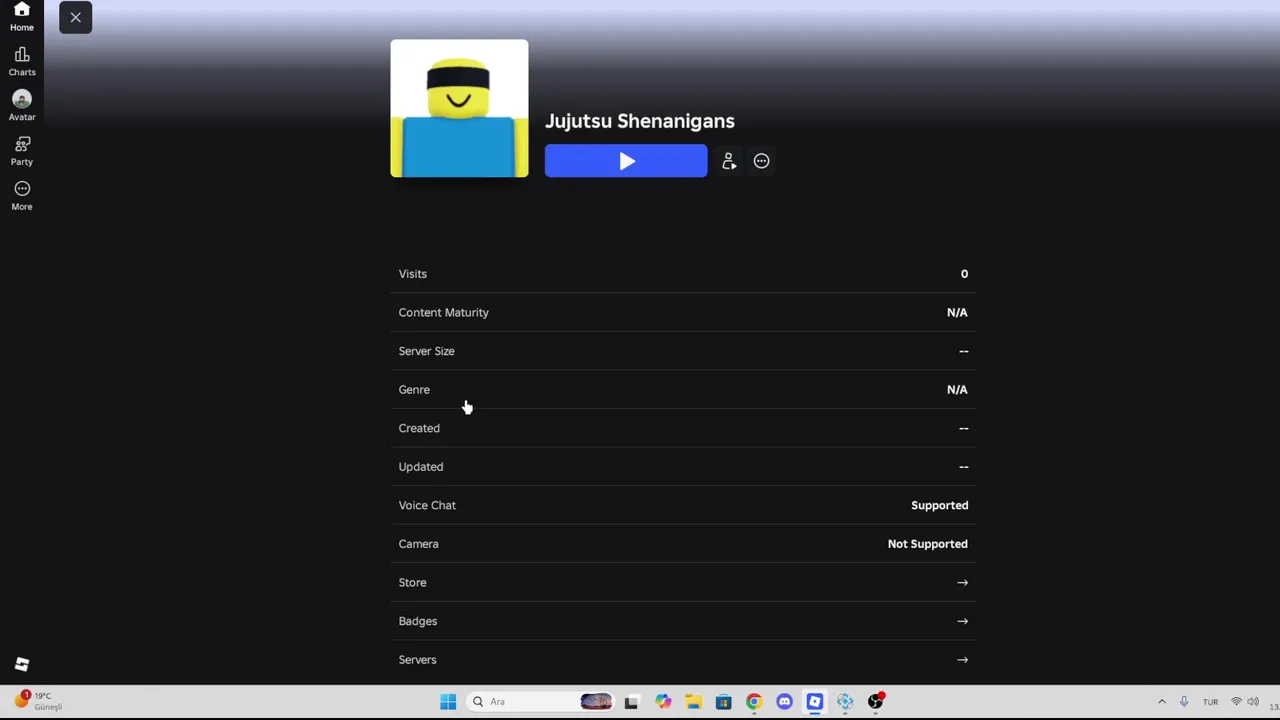This screenshot has width=1280, height=720.
Task: Click the Voice Chat label
Action: click(427, 505)
